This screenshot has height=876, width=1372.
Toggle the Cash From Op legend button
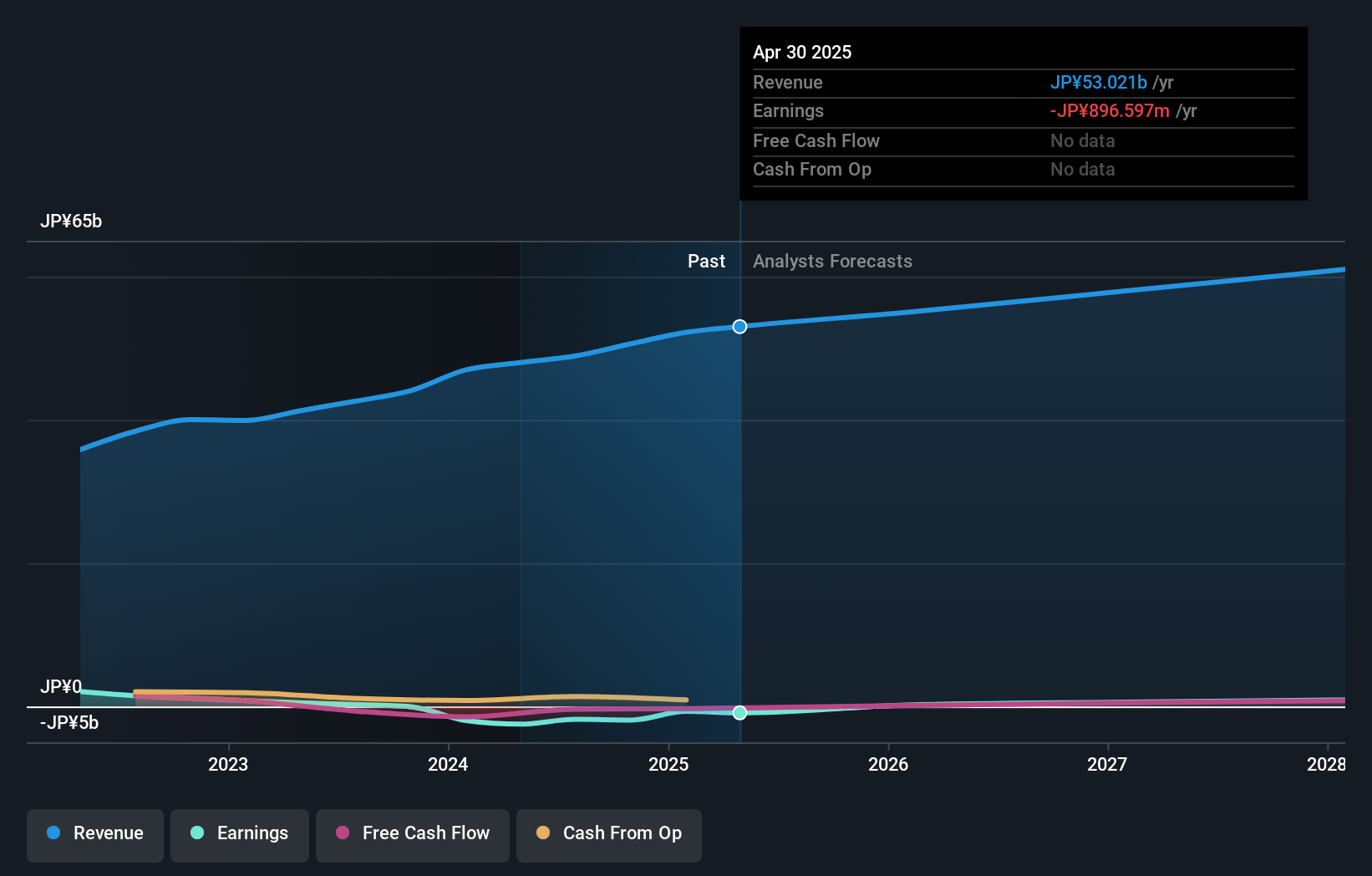(609, 835)
